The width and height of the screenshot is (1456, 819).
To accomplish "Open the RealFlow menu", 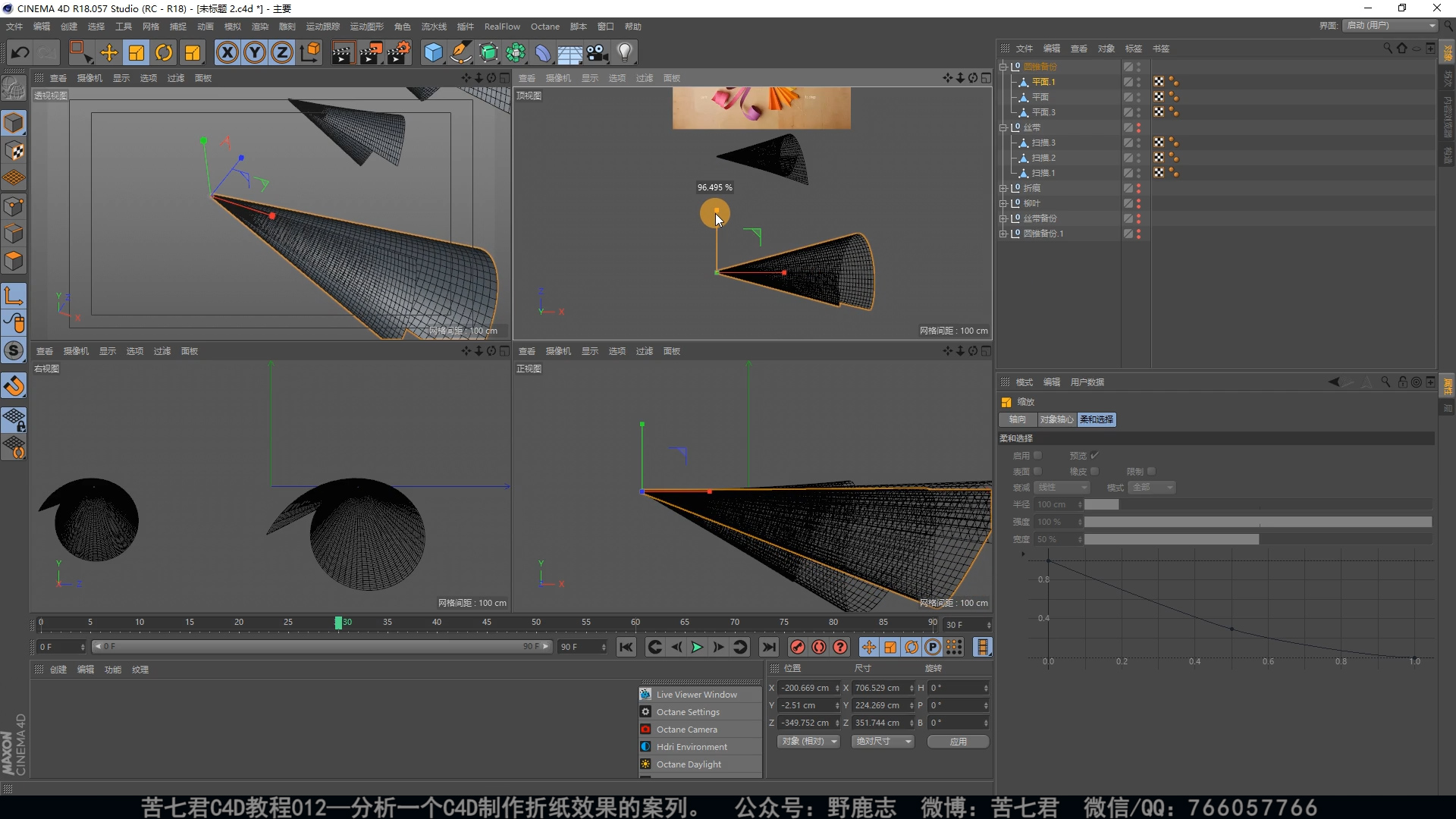I will [x=502, y=27].
